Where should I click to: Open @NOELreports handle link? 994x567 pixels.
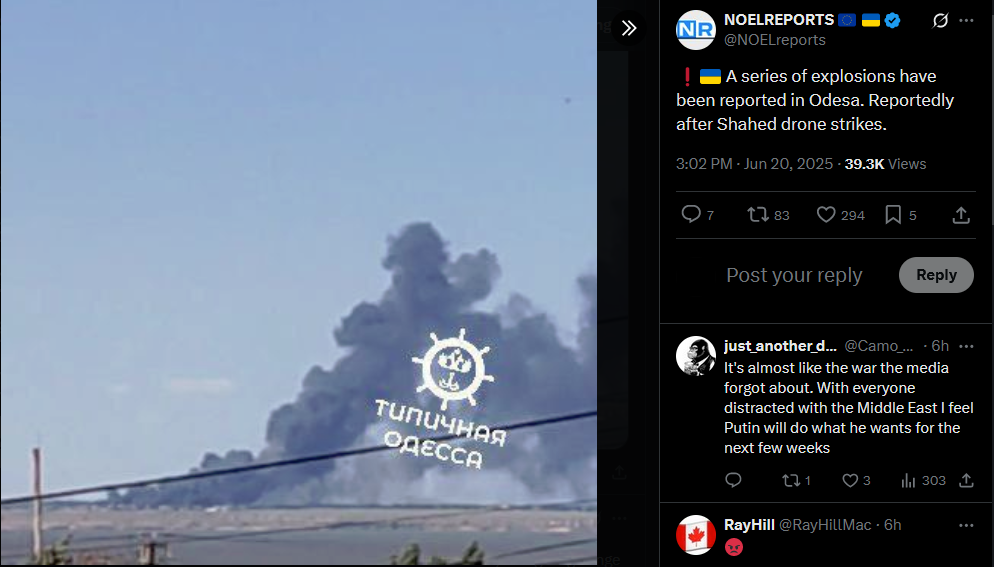click(x=775, y=40)
